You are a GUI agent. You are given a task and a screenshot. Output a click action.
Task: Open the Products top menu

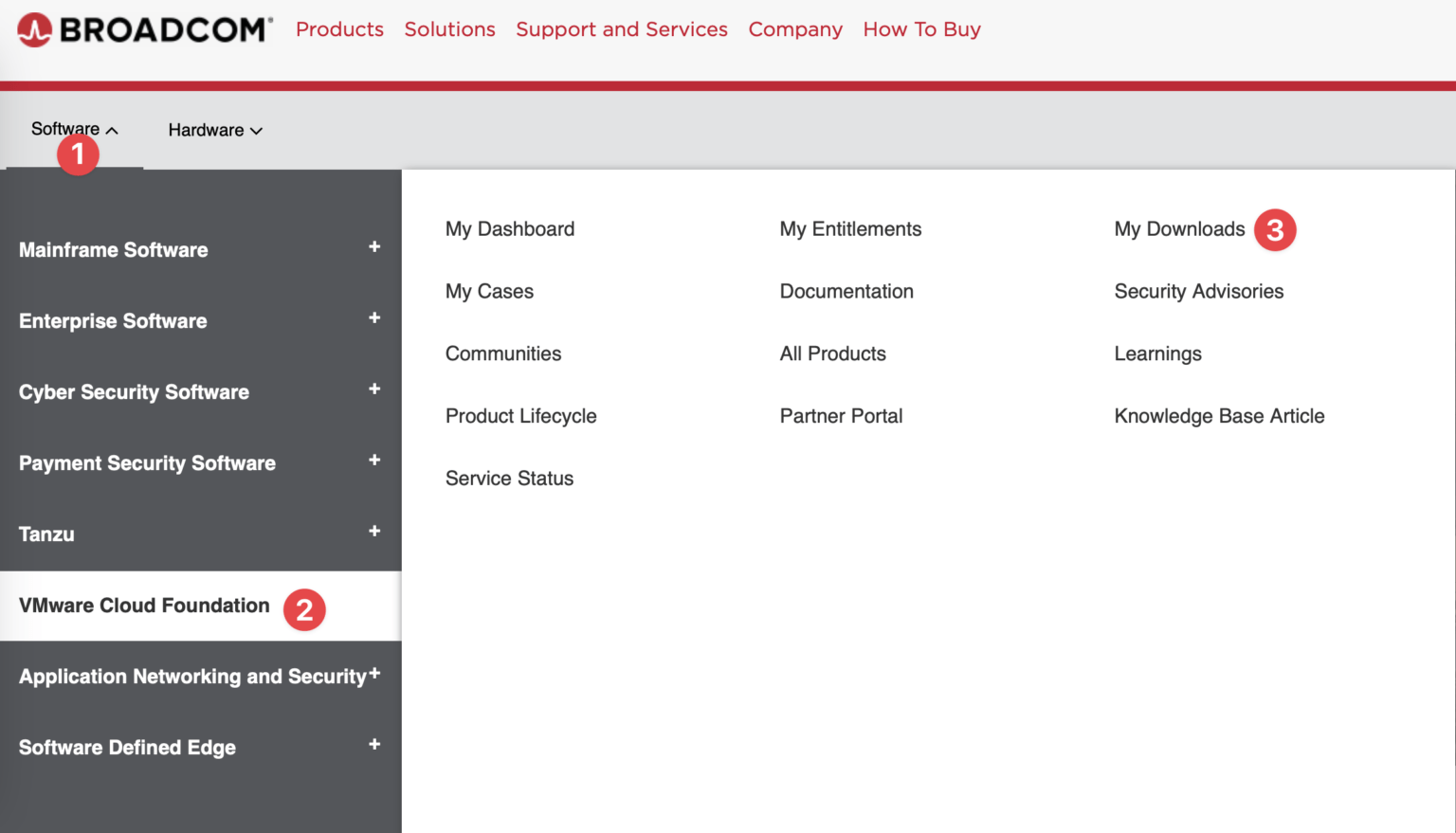point(339,29)
